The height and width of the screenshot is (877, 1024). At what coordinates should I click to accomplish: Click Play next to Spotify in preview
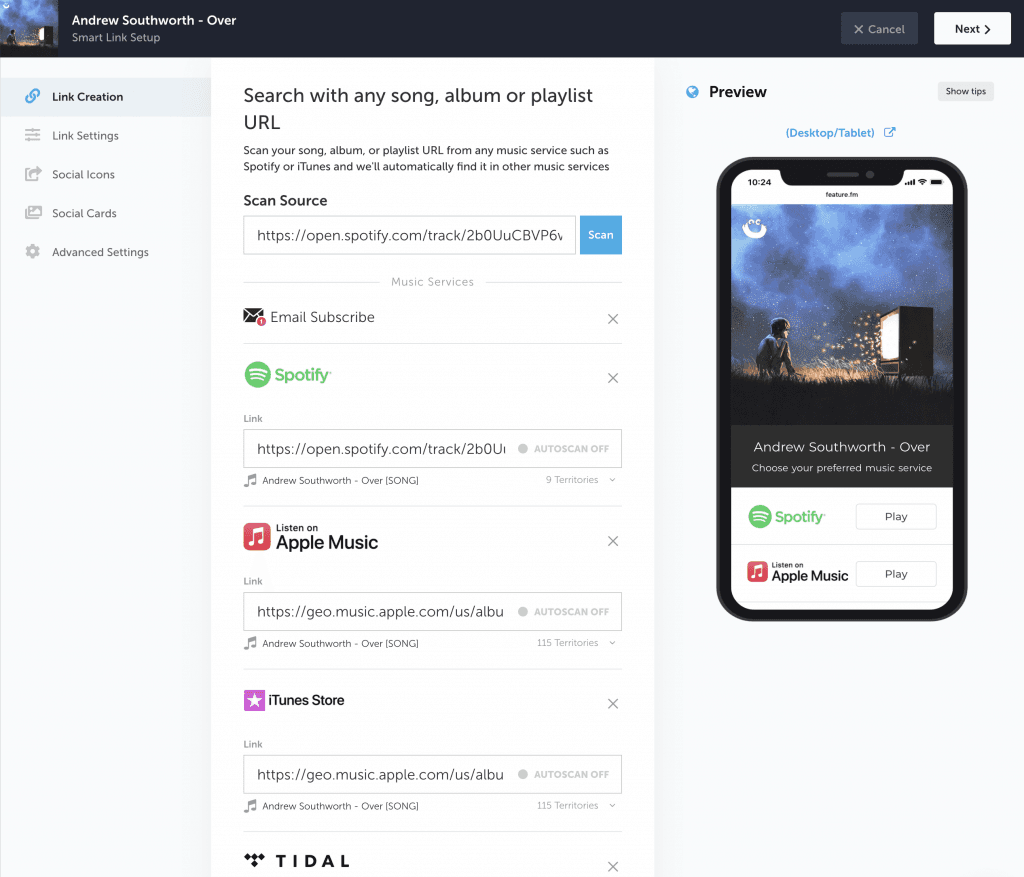tap(896, 517)
